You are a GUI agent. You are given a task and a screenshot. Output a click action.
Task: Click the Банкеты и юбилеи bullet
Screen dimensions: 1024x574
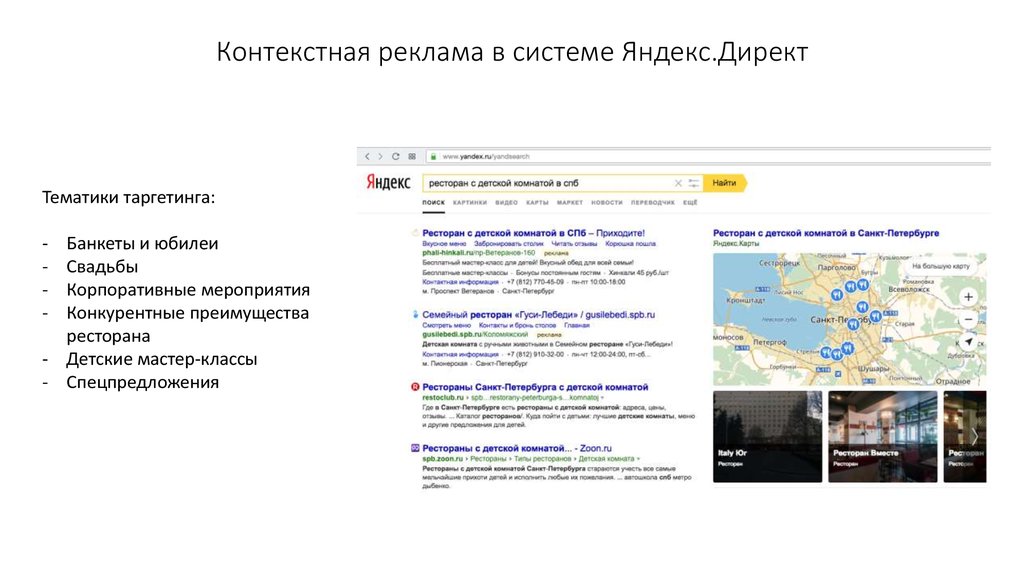142,244
